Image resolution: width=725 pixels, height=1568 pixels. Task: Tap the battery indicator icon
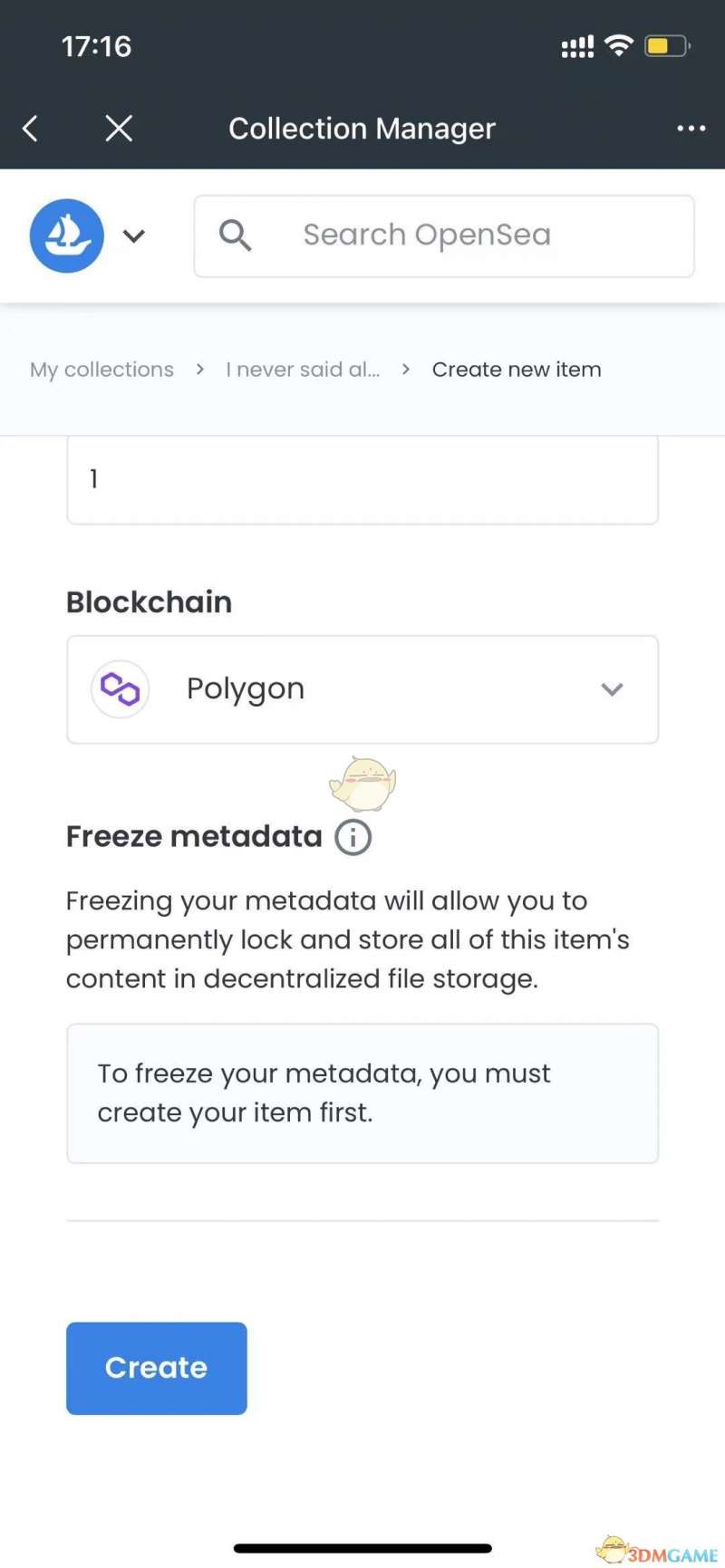(667, 45)
